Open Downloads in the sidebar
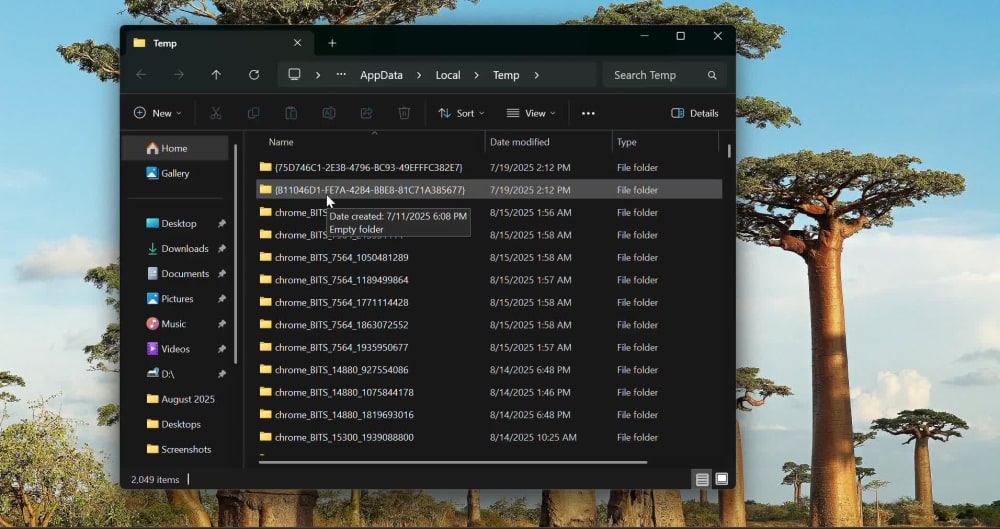Image resolution: width=1000 pixels, height=529 pixels. 184,248
